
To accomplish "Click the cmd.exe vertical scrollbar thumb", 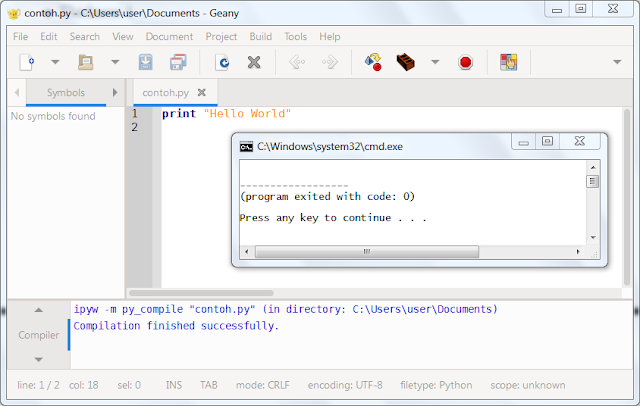I will 593,181.
